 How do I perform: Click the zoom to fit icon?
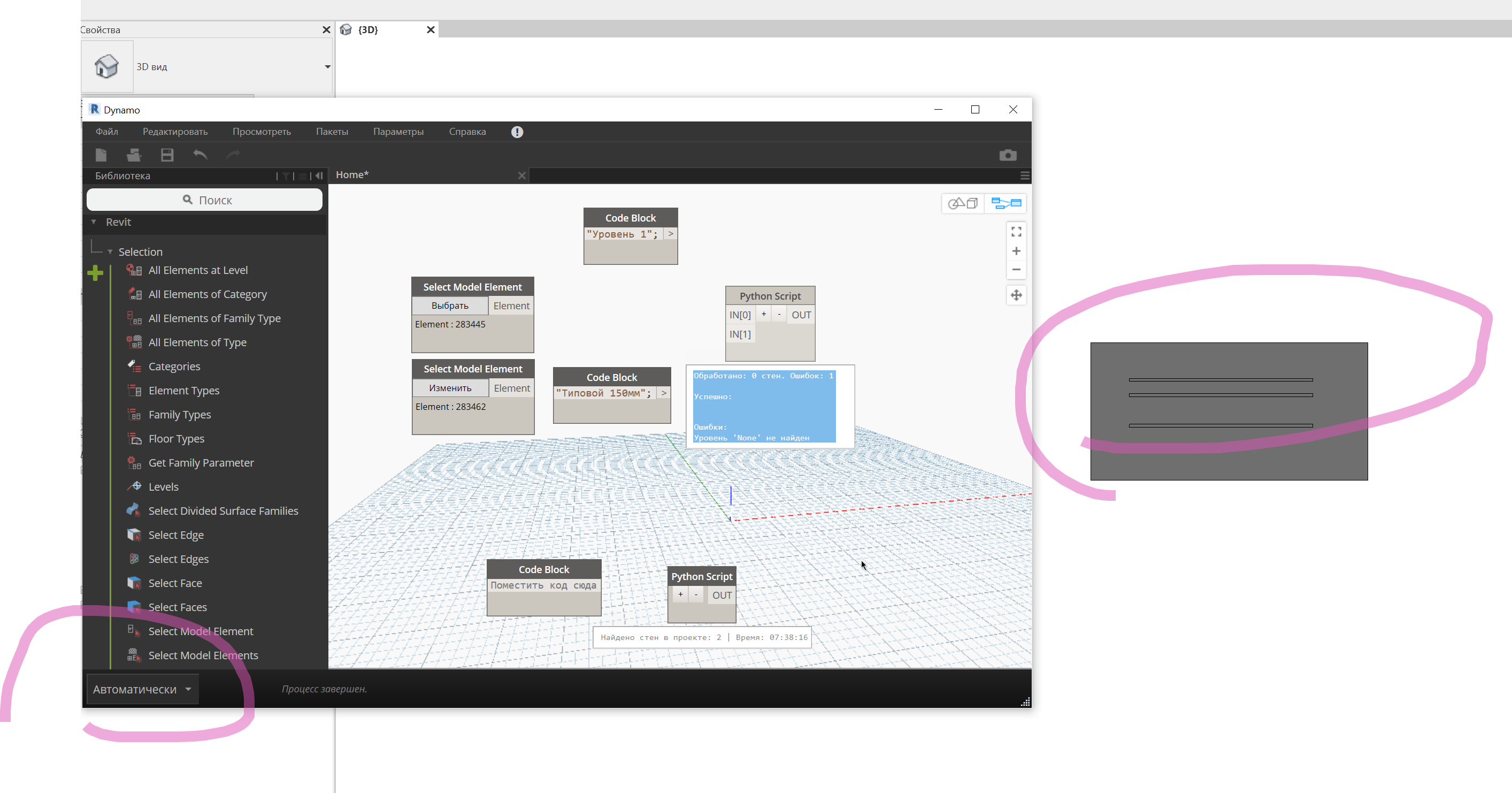(x=1016, y=232)
